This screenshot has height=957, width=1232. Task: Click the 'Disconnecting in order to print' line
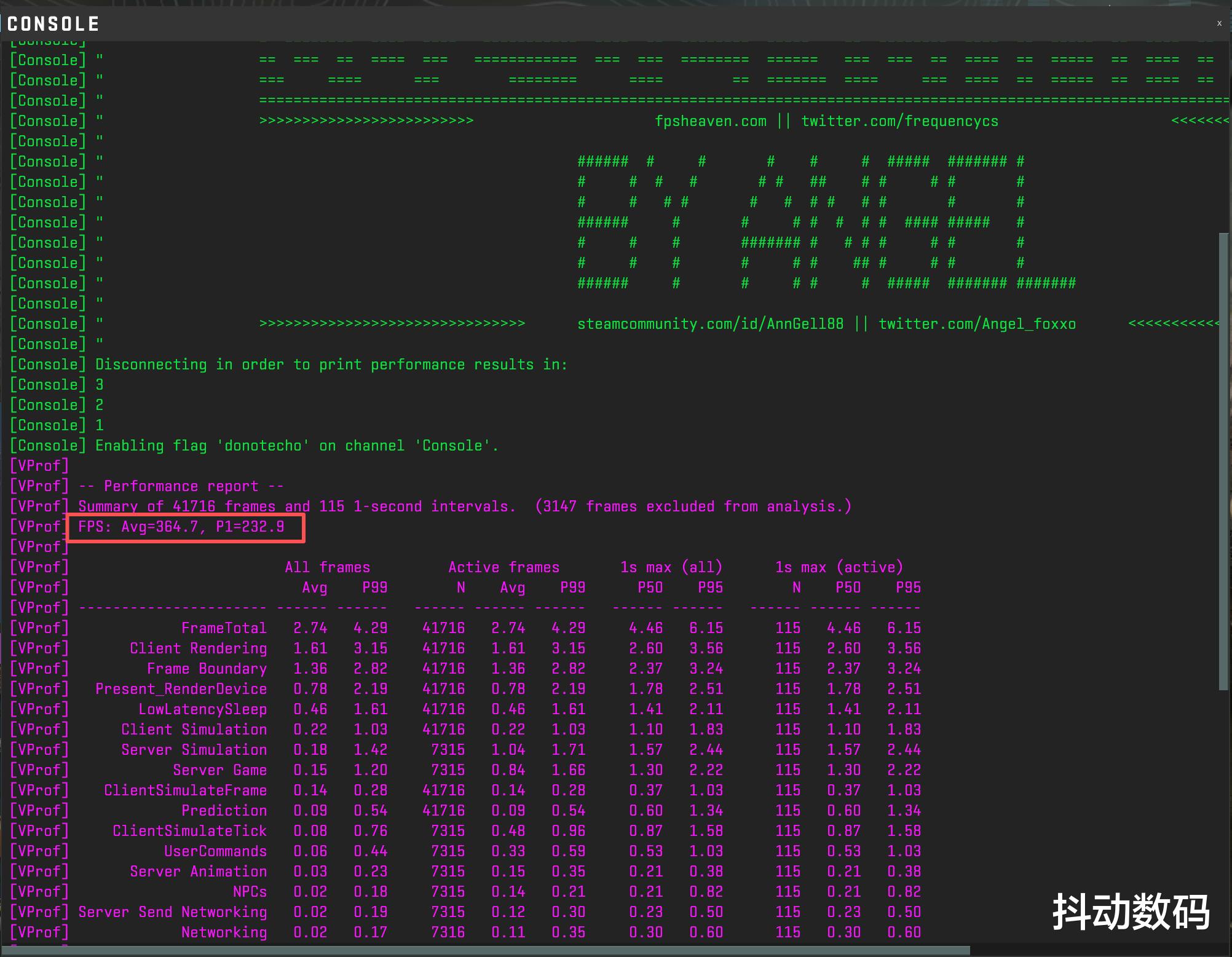point(331,364)
